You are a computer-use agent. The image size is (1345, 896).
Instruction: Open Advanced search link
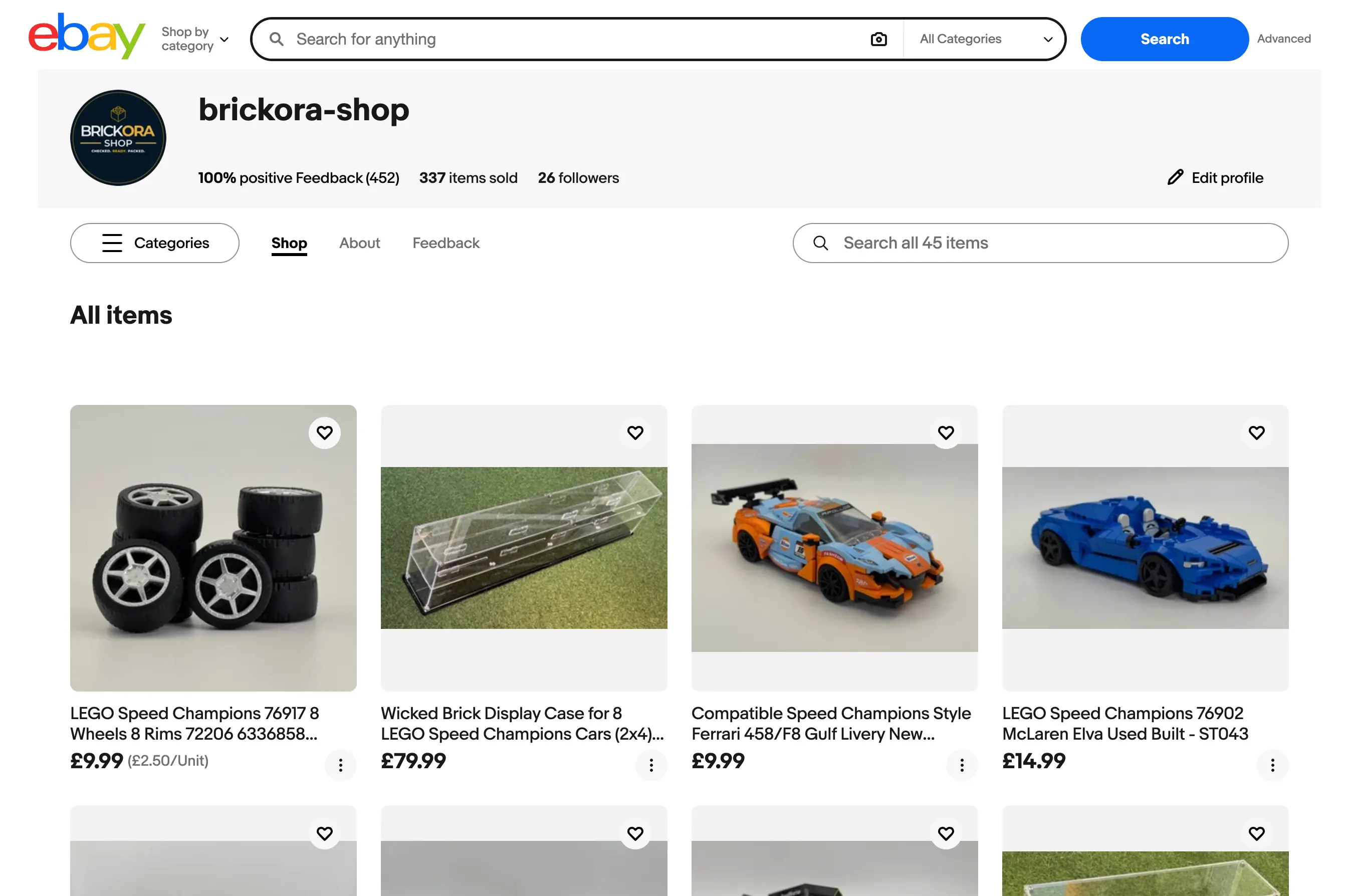1283,39
